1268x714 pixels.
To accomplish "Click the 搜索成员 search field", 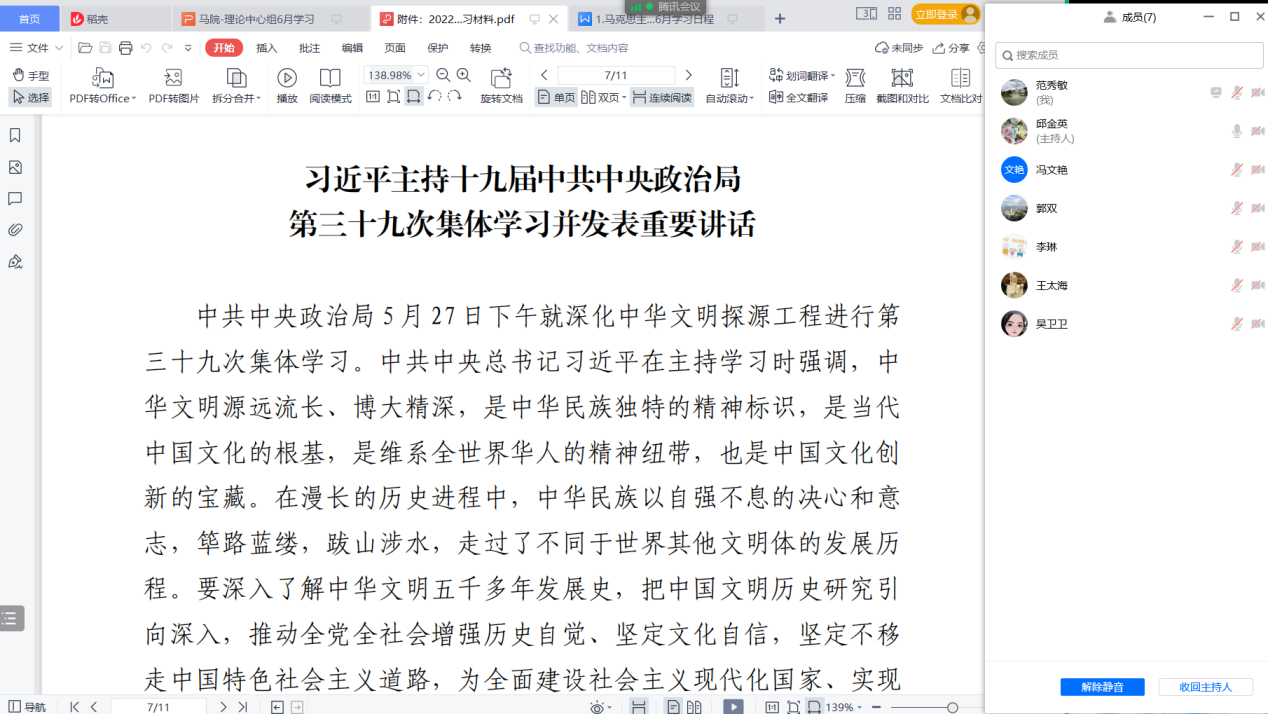I will pyautogui.click(x=1130, y=55).
